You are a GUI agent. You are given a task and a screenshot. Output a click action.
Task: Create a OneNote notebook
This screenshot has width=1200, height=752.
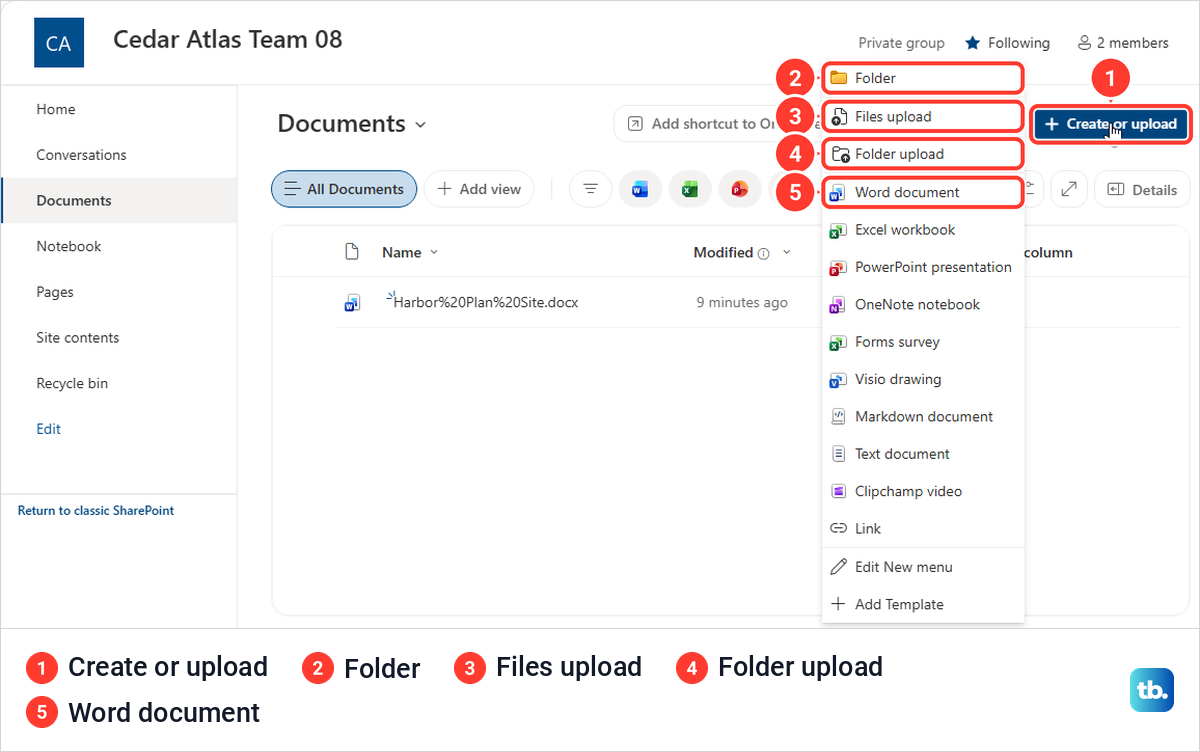click(923, 304)
